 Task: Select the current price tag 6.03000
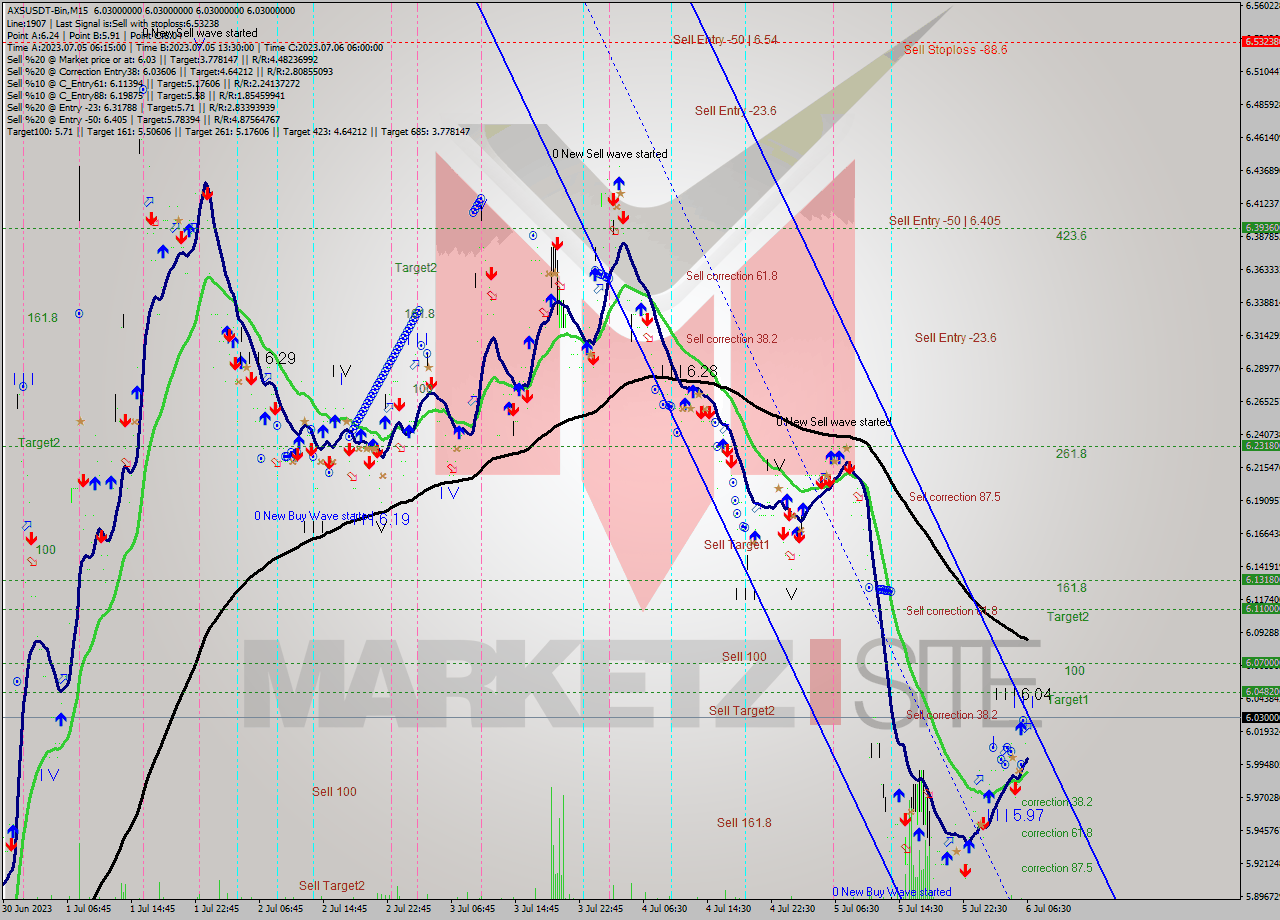pos(1259,718)
